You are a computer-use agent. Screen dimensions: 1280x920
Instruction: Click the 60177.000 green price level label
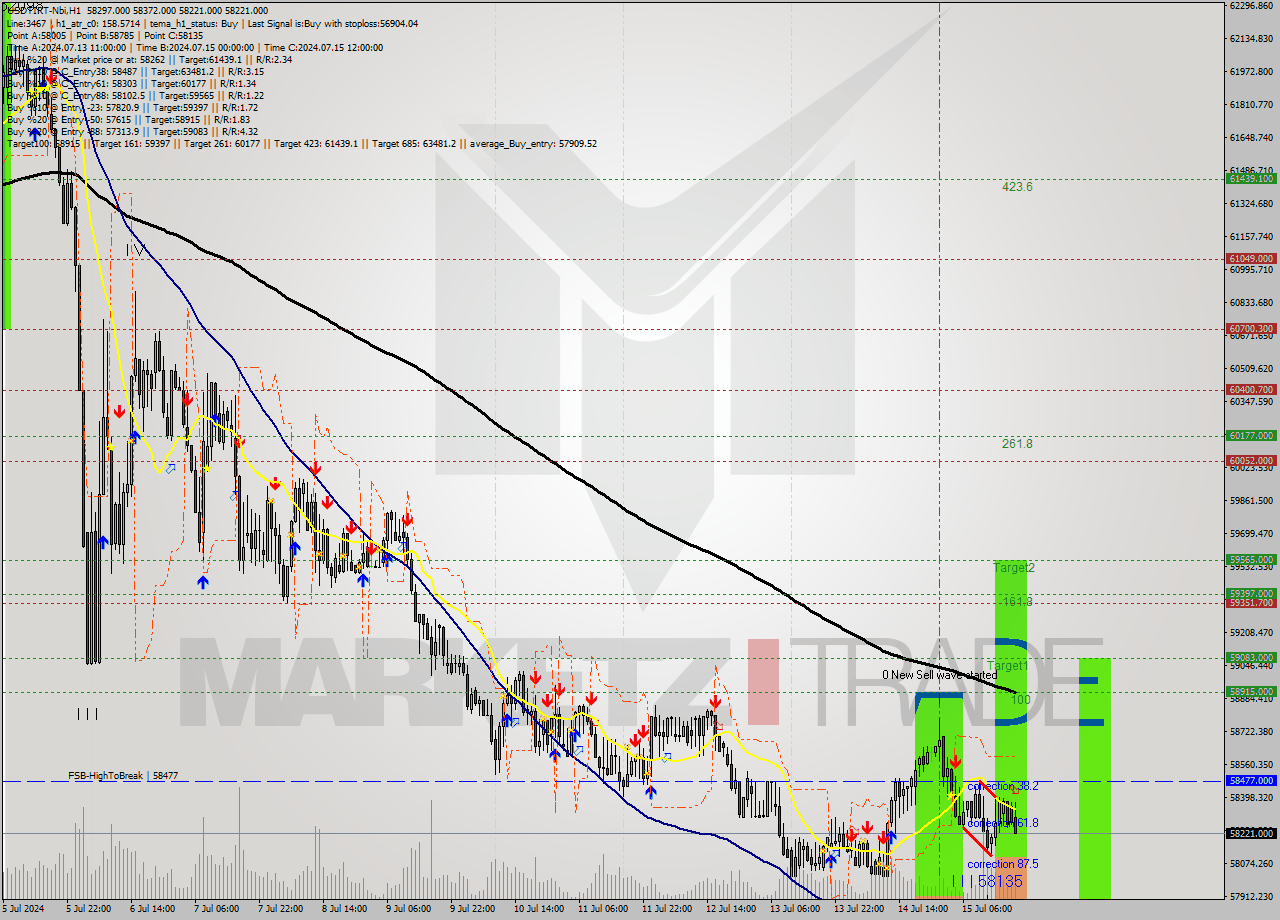1250,436
